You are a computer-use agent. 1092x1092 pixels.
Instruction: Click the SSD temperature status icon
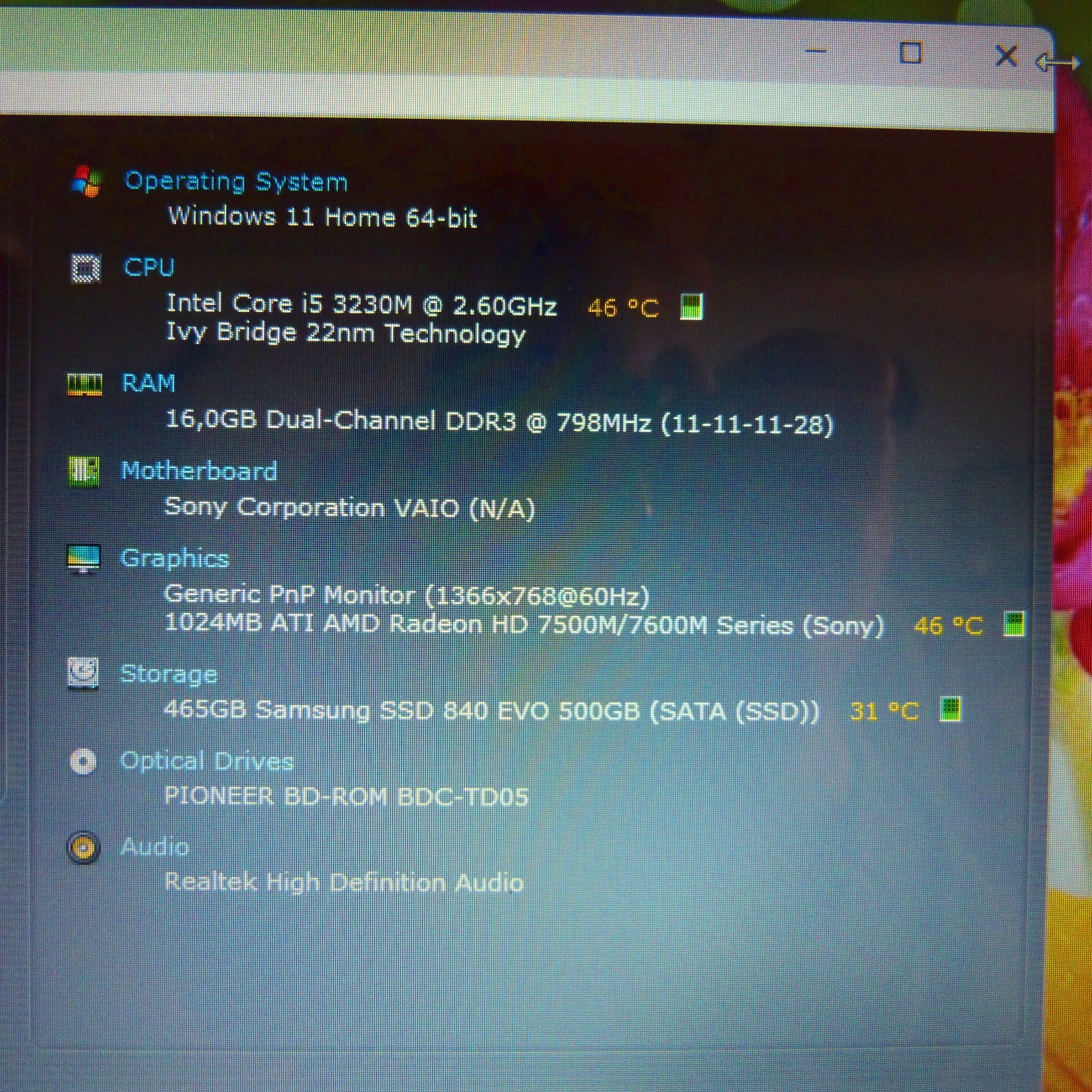(950, 710)
